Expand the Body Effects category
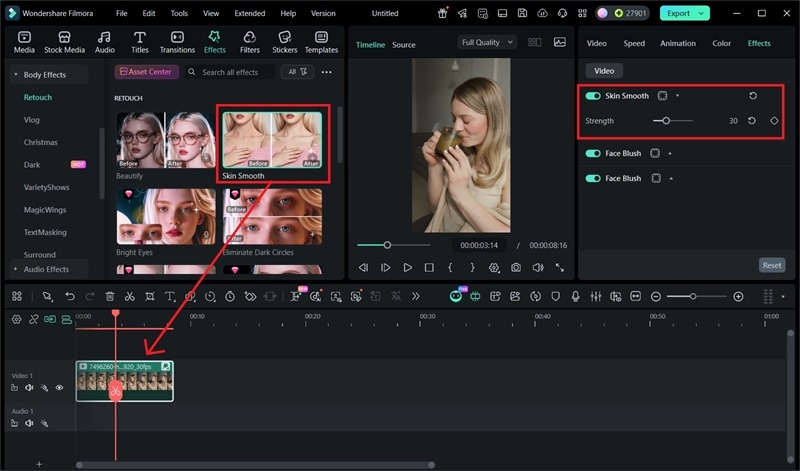The image size is (800, 471). [45, 75]
